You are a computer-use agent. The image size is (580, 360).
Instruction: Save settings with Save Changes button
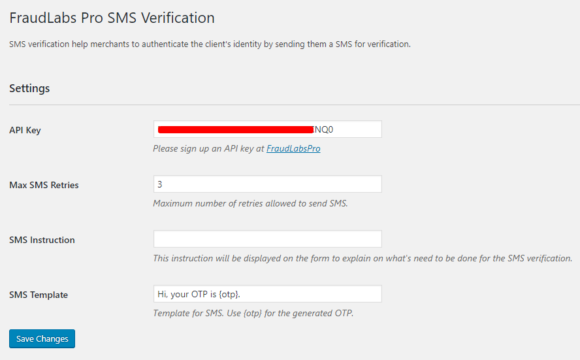click(42, 339)
